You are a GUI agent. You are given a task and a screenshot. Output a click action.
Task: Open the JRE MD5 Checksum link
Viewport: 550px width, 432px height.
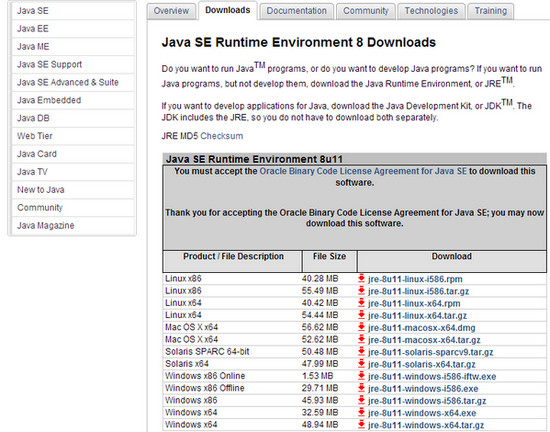(x=221, y=136)
